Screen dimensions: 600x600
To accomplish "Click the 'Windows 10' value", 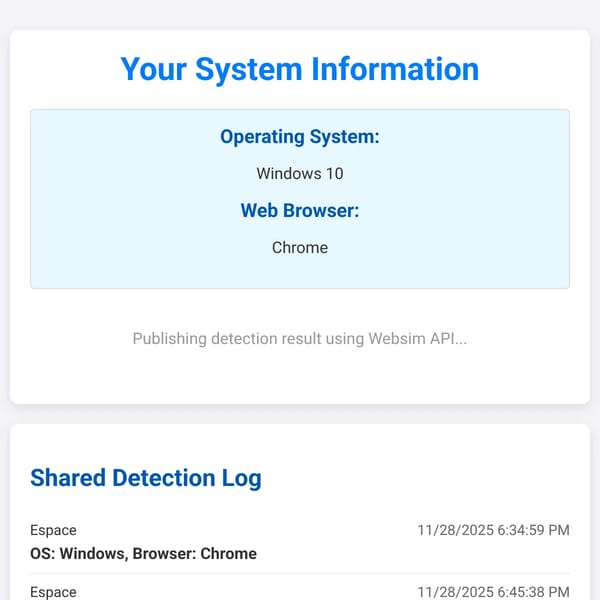I will (x=300, y=174).
